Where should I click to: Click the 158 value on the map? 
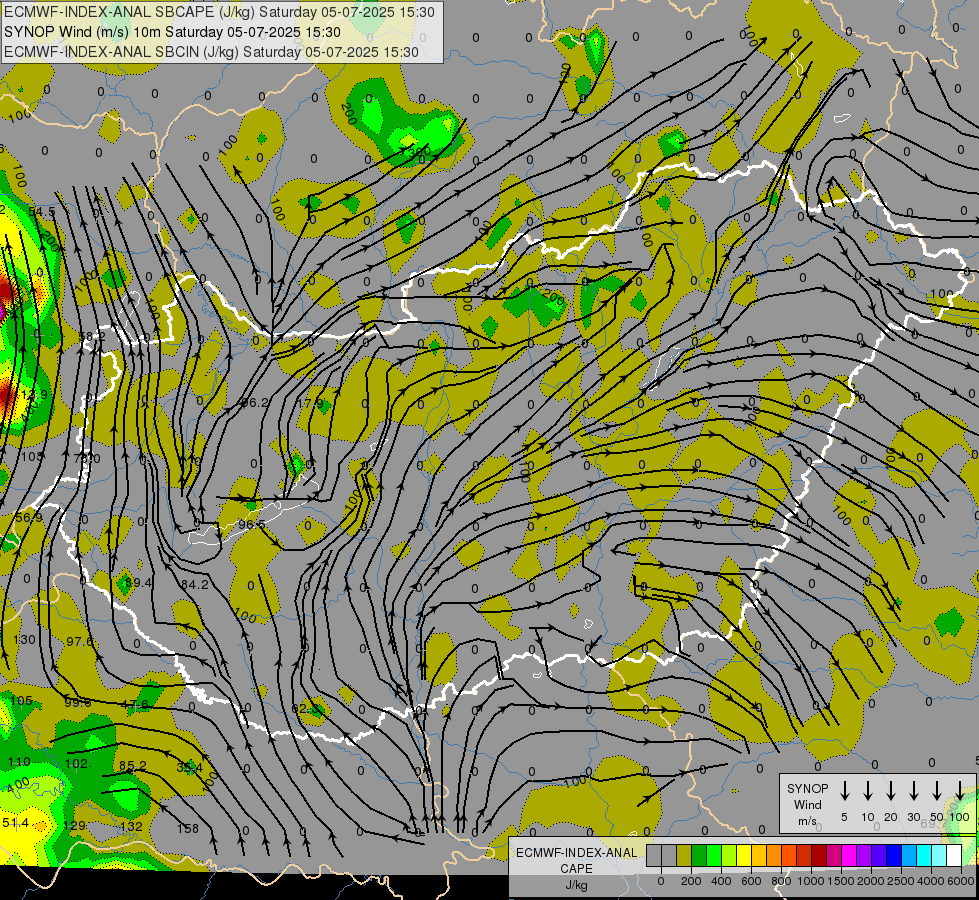188,828
